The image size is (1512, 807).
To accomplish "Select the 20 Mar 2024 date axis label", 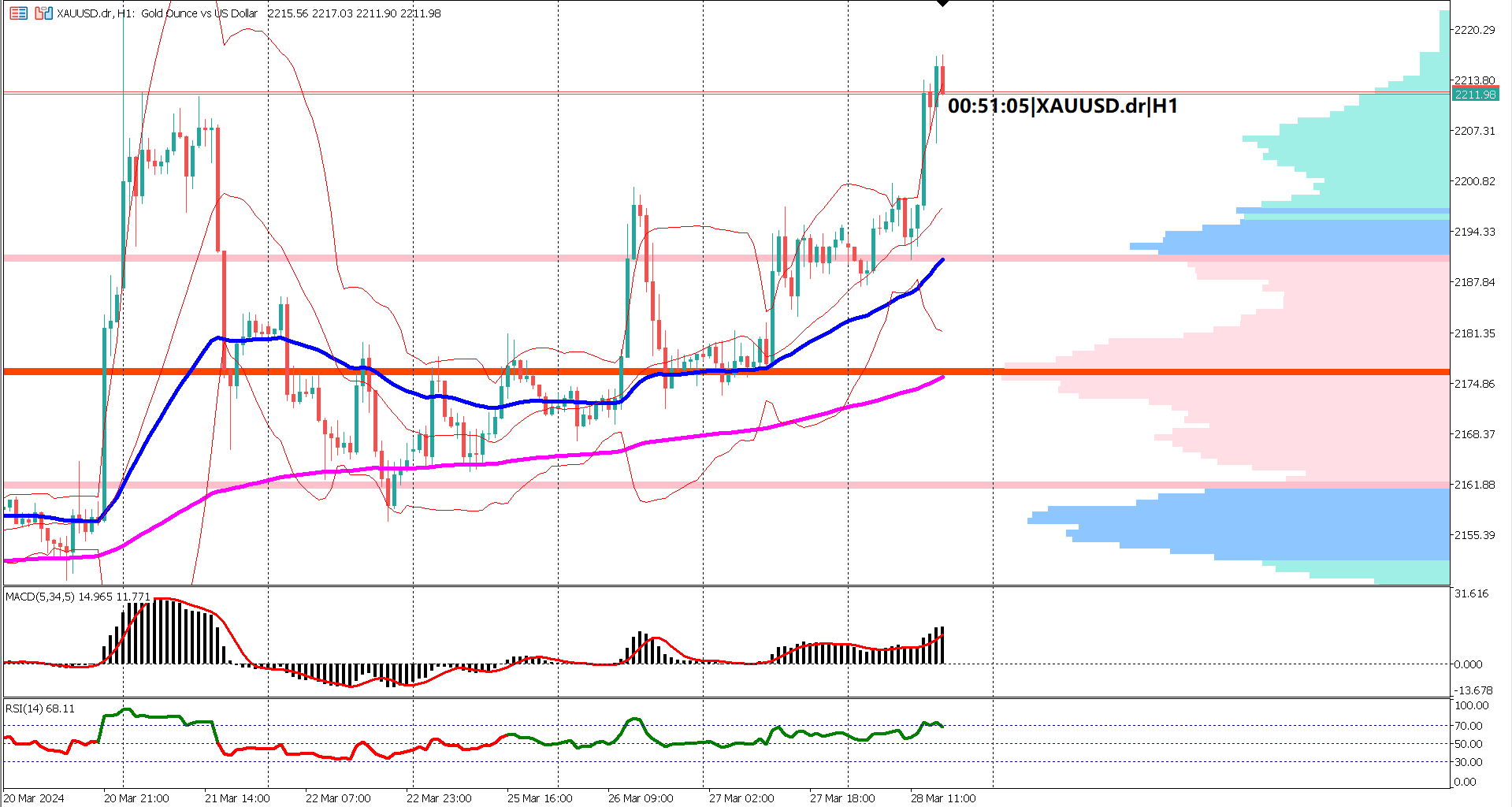I will pos(33,798).
